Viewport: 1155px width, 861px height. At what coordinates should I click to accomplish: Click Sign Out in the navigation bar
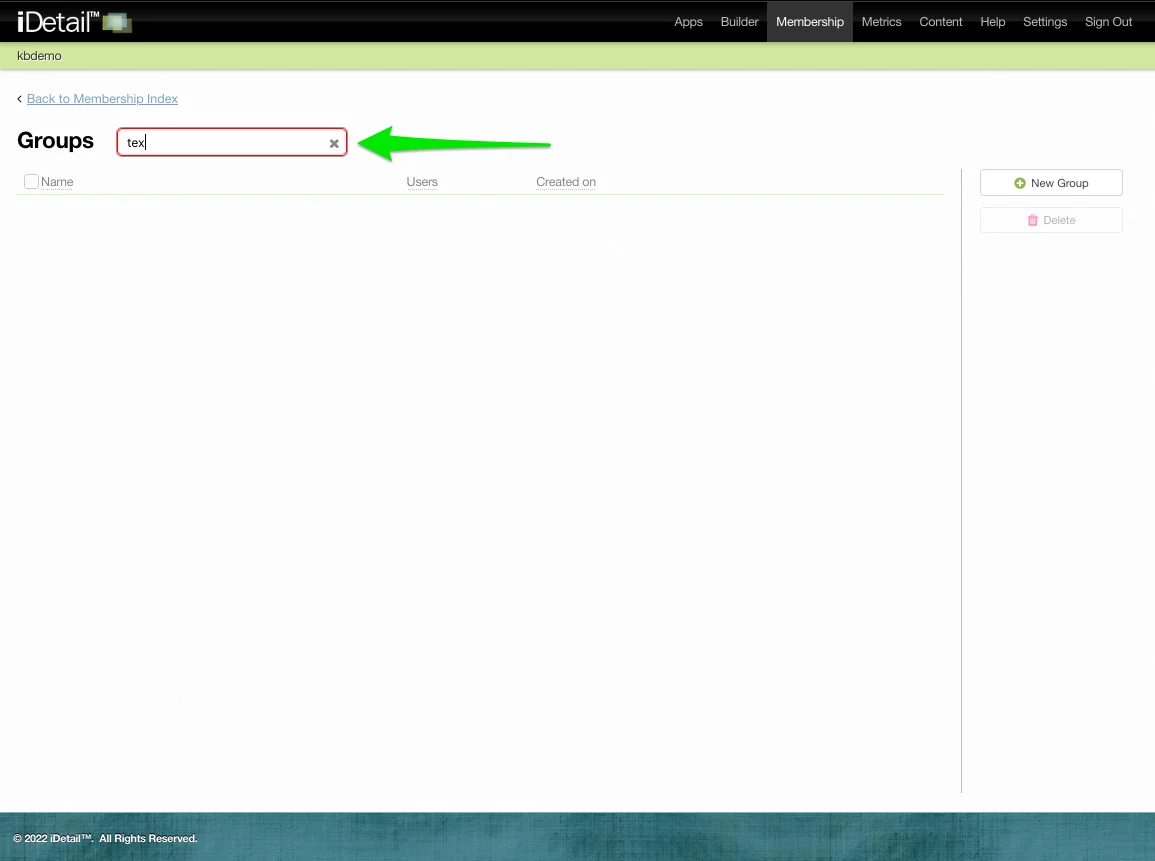(x=1108, y=21)
